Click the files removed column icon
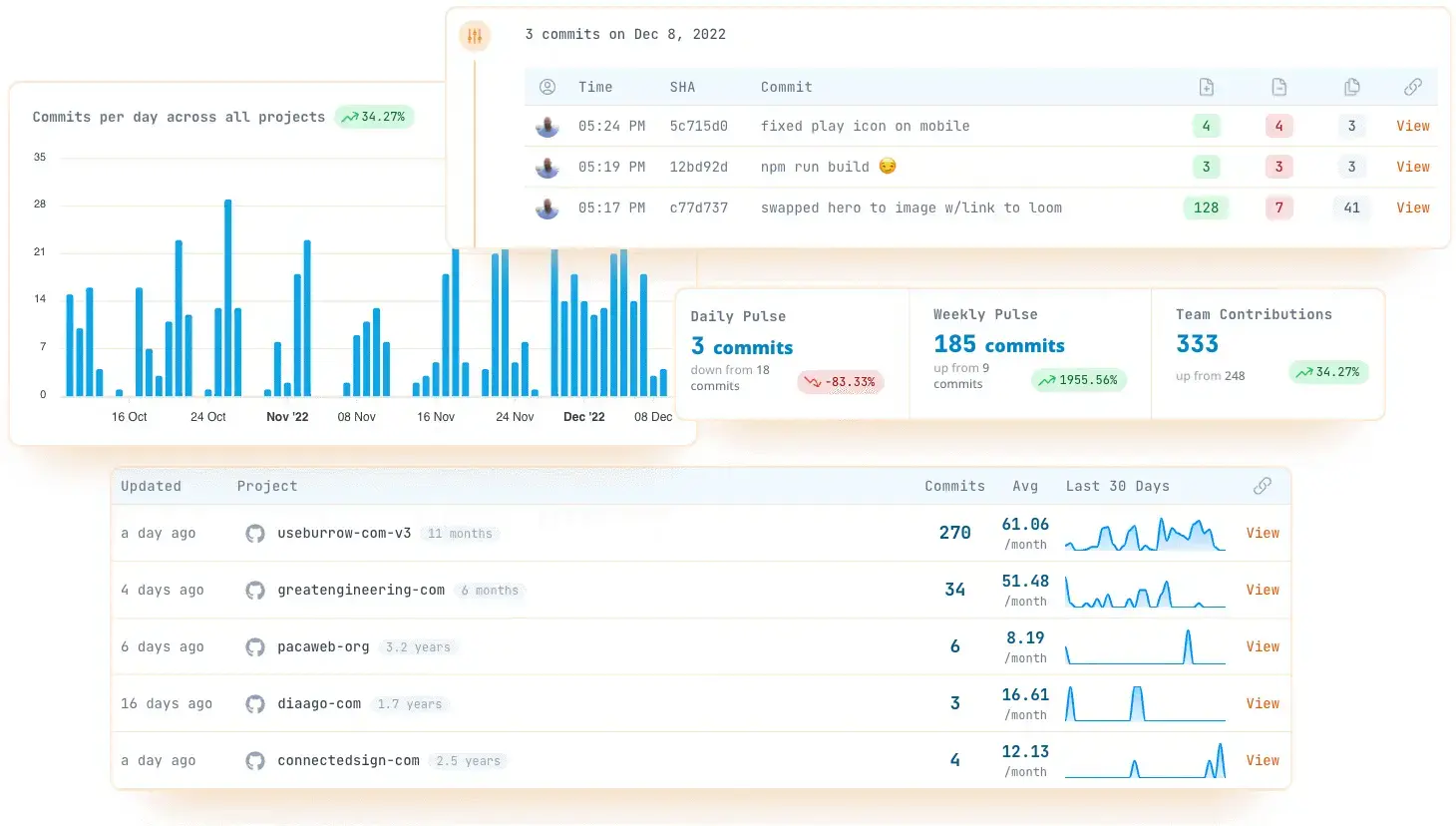This screenshot has height=826, width=1456. 1278,87
